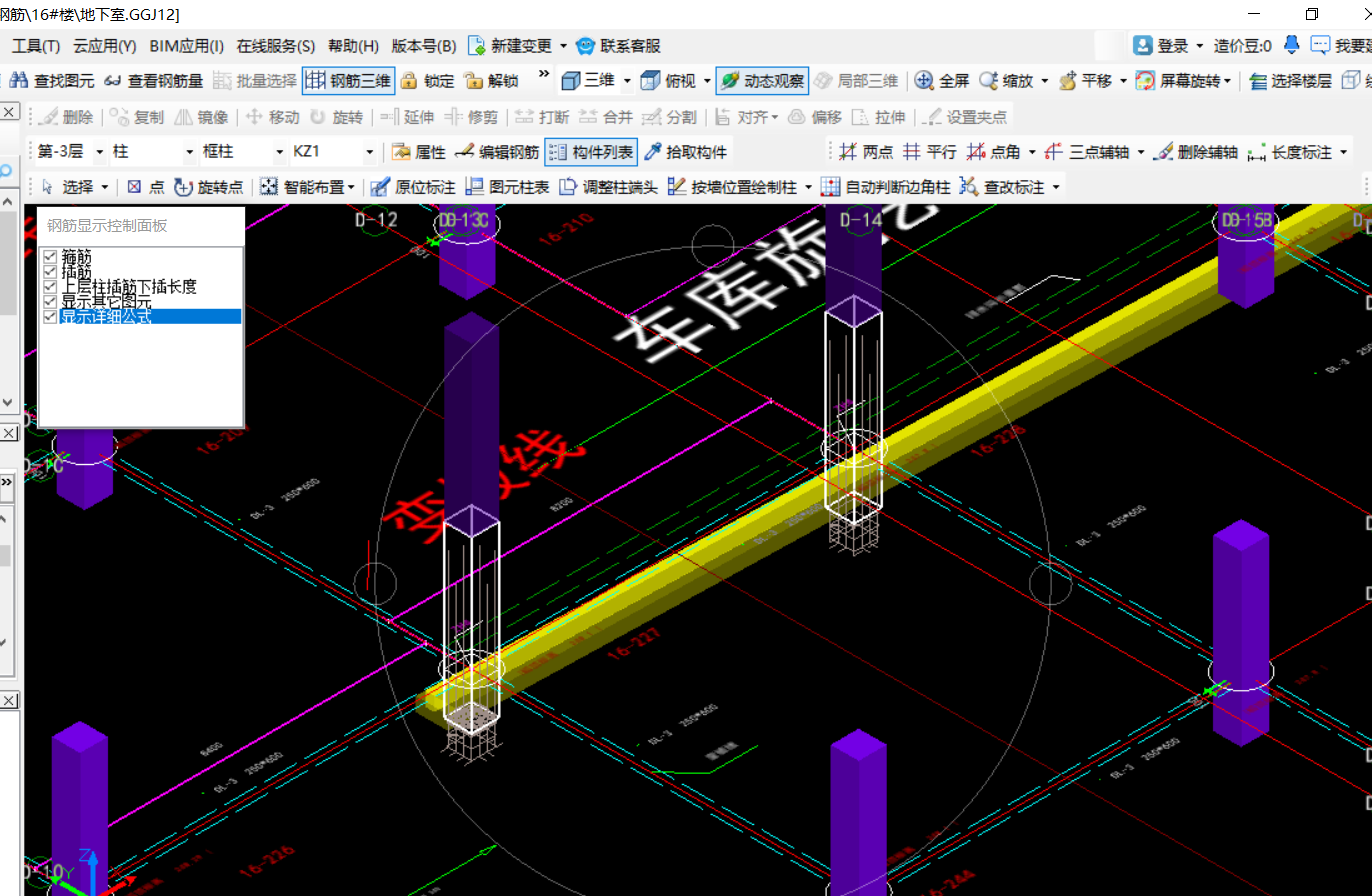The height and width of the screenshot is (896, 1372).
Task: Click 联系客服 contact support
Action: (619, 46)
